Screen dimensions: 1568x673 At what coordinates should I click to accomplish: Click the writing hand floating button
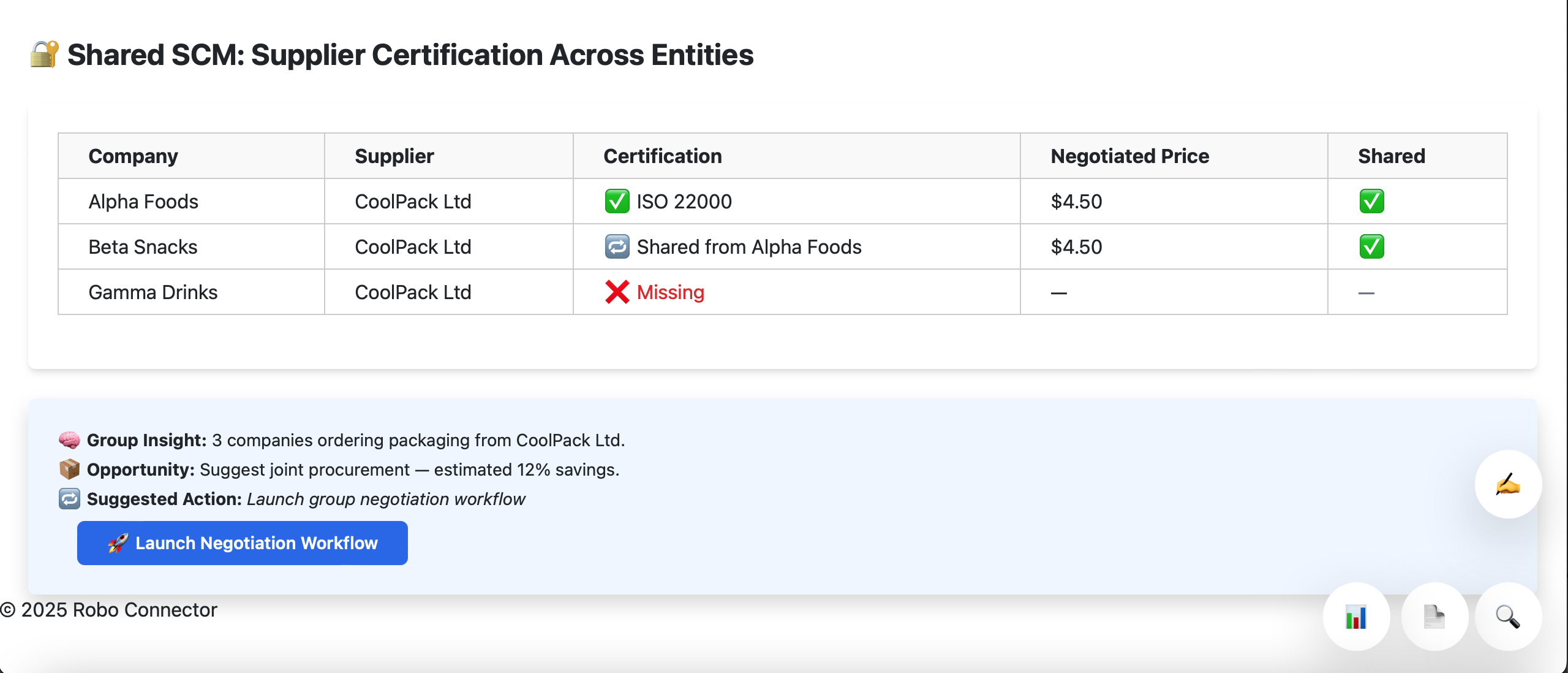pyautogui.click(x=1508, y=484)
